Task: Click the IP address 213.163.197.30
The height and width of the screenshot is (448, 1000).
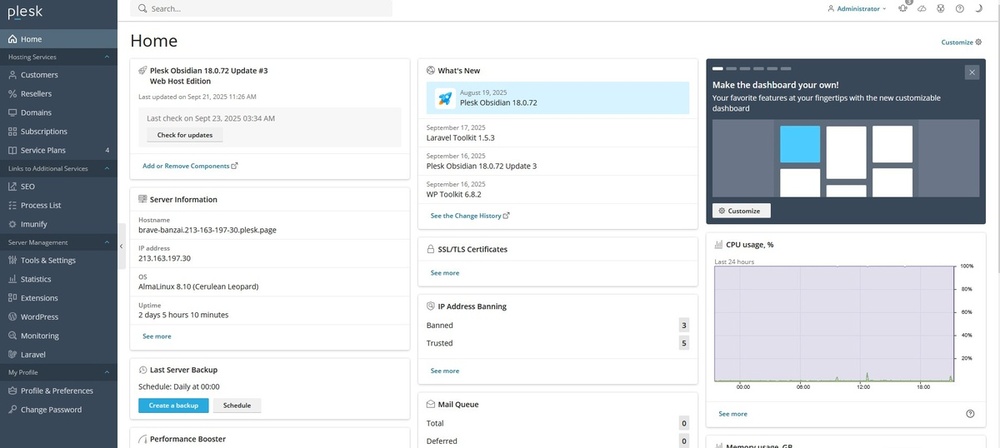Action: pyautogui.click(x=165, y=258)
